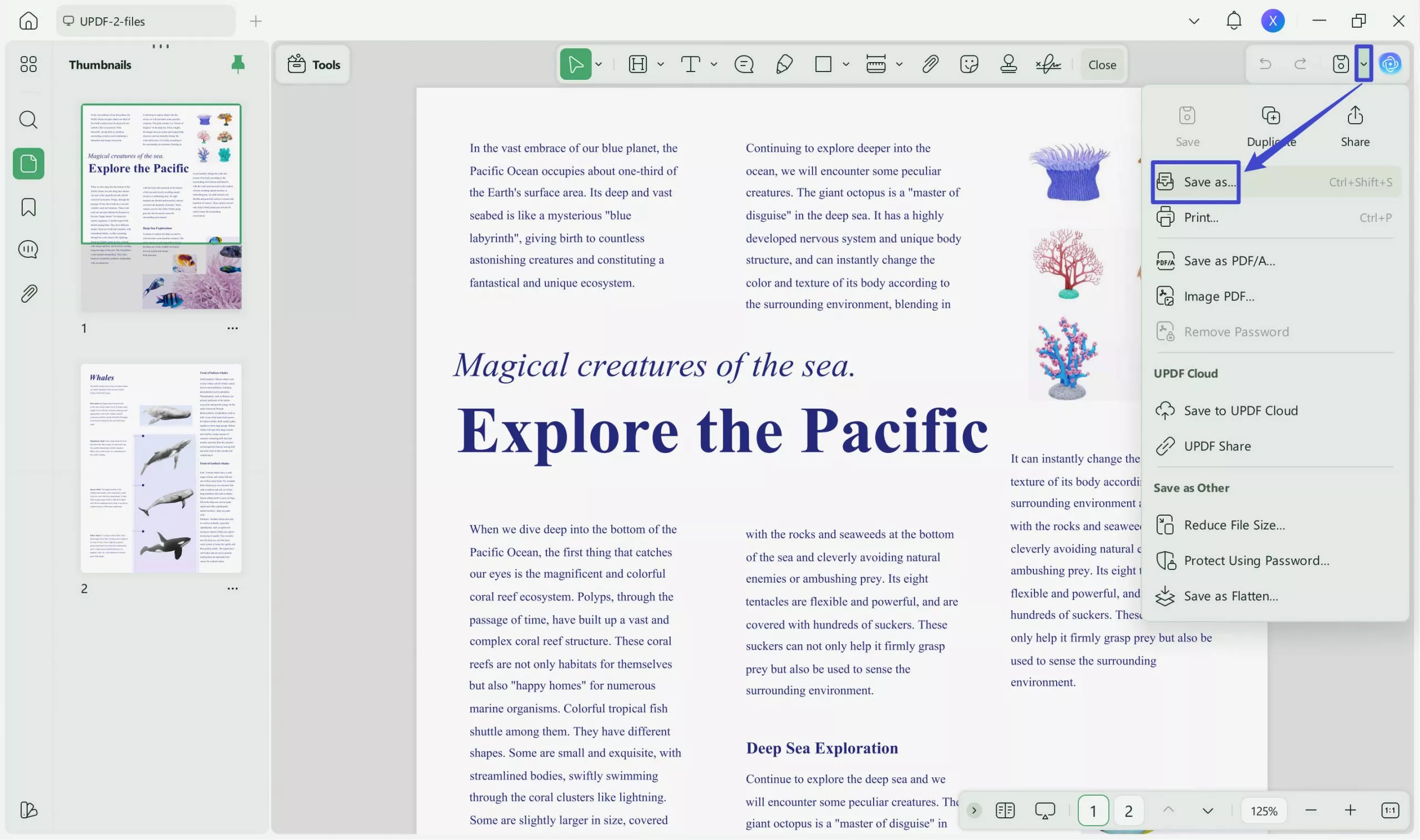Open the Tools panel
1420x840 pixels.
click(x=312, y=64)
